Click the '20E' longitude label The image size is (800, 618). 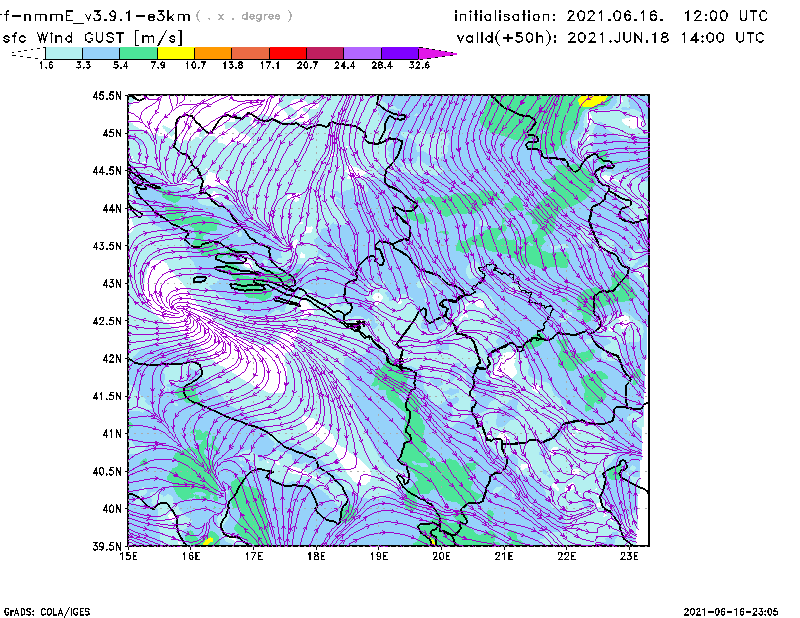pyautogui.click(x=441, y=556)
